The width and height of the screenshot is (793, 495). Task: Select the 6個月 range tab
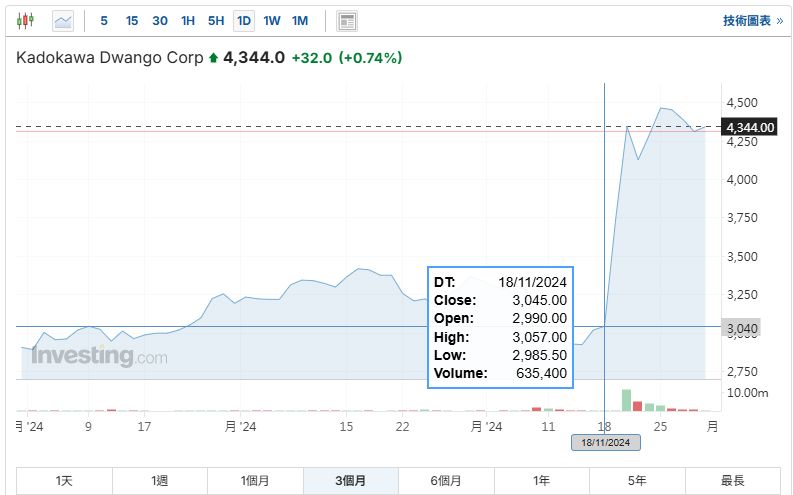[446, 481]
